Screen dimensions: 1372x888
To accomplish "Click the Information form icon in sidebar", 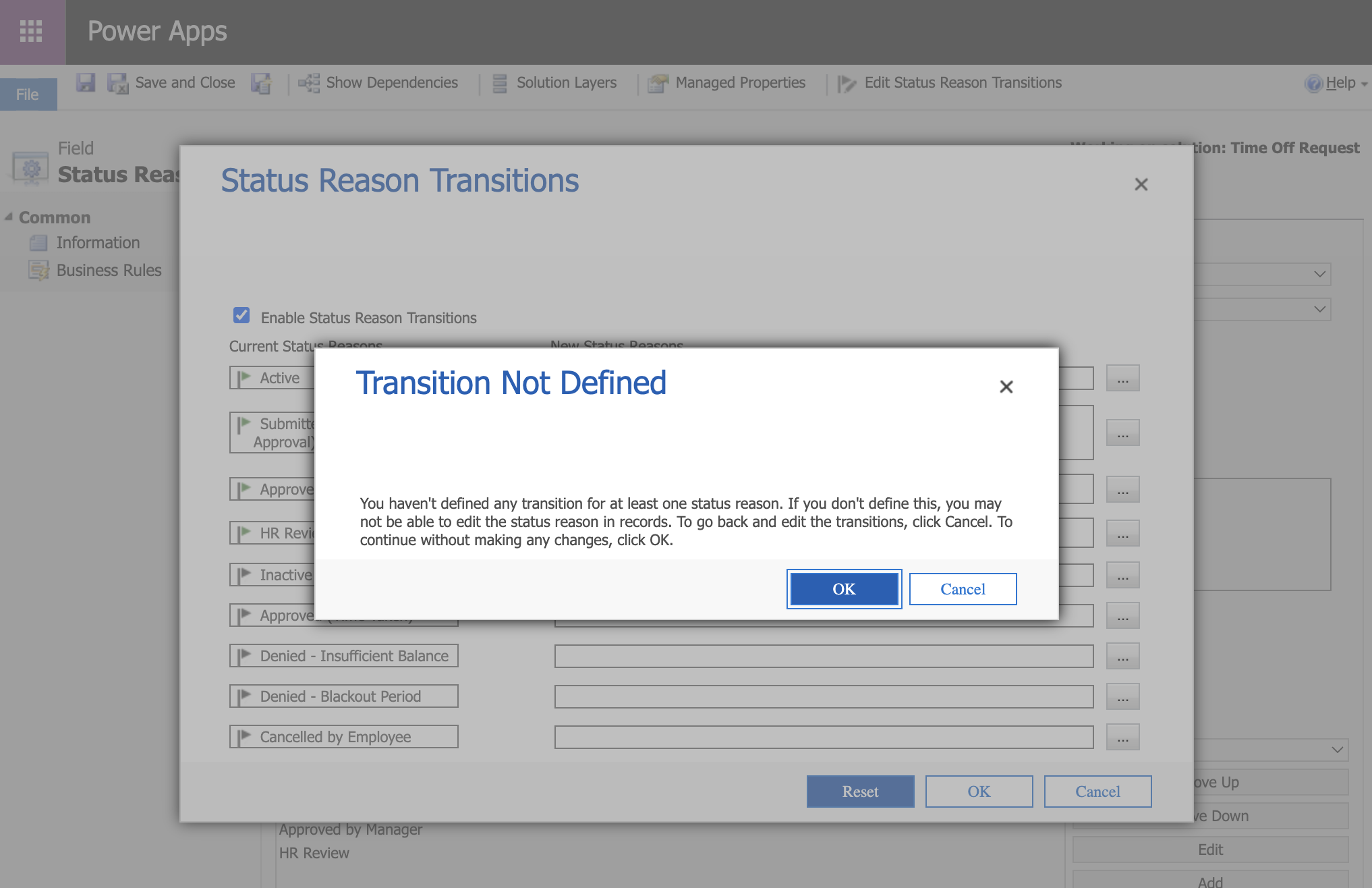I will [x=38, y=243].
